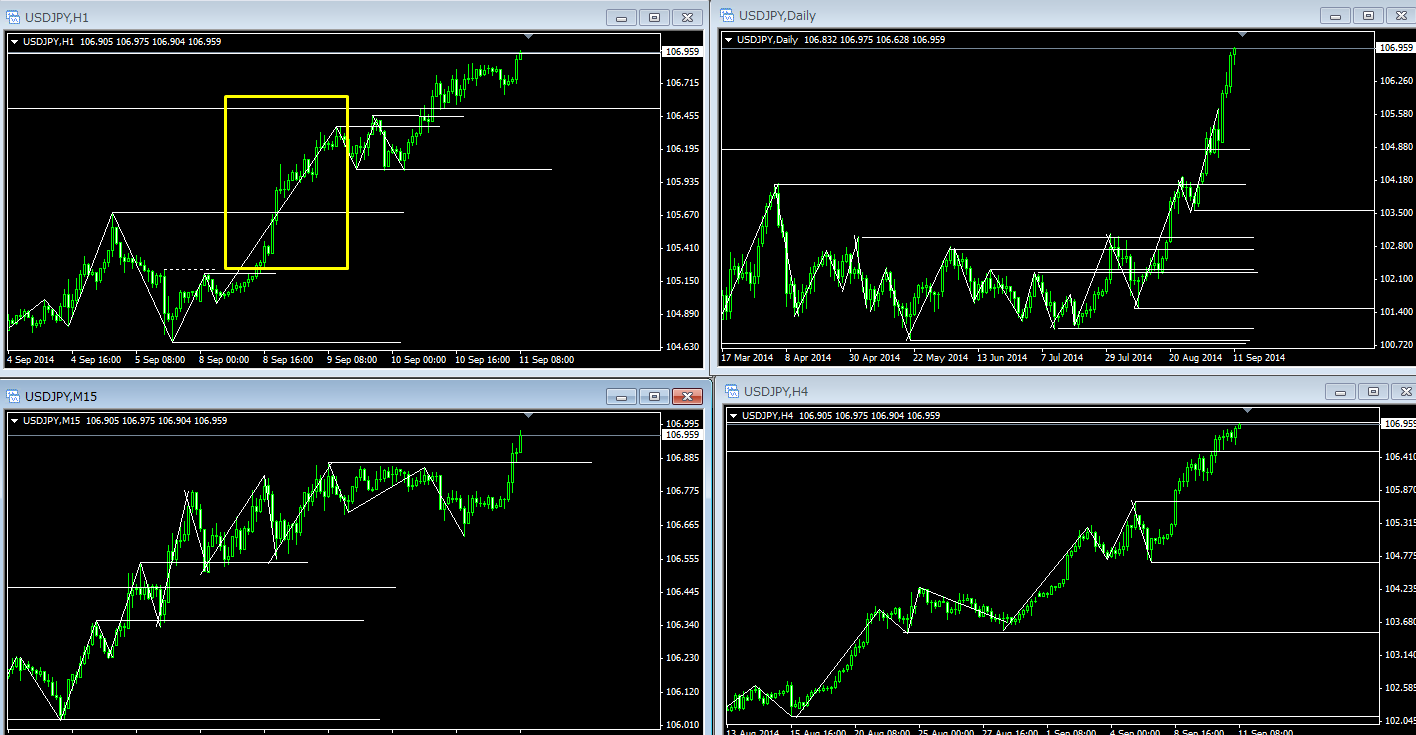Maximize the USDJPY,H1 chart window
Image resolution: width=1416 pixels, height=735 pixels.
(654, 17)
